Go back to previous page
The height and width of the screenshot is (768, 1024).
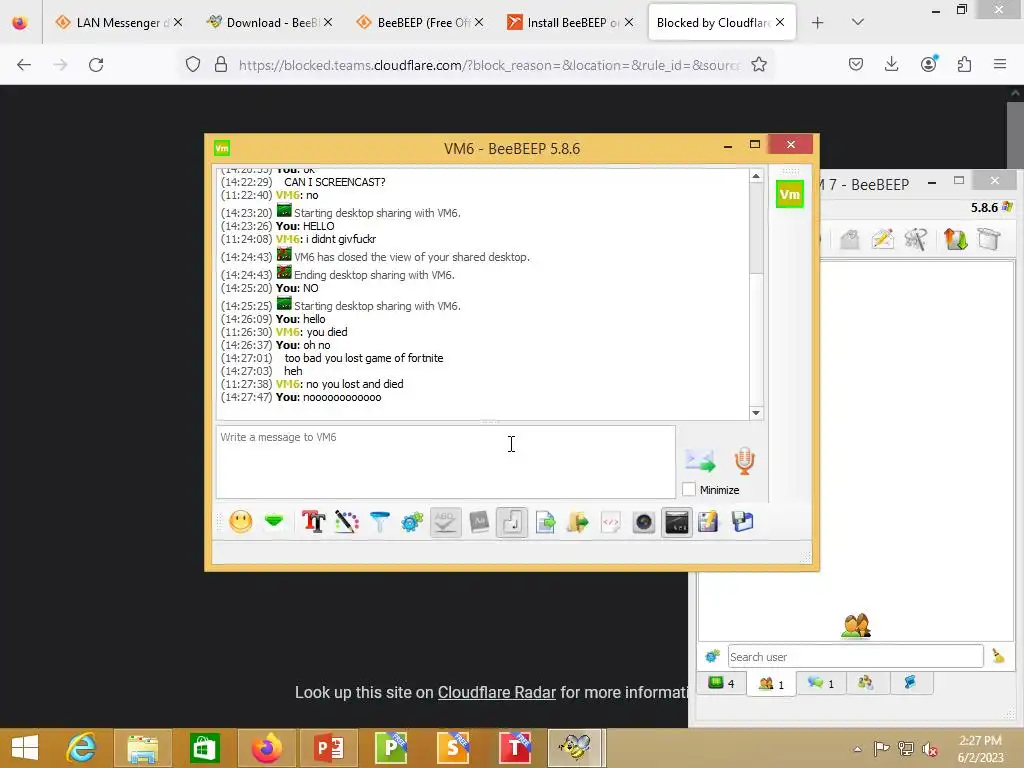(24, 65)
